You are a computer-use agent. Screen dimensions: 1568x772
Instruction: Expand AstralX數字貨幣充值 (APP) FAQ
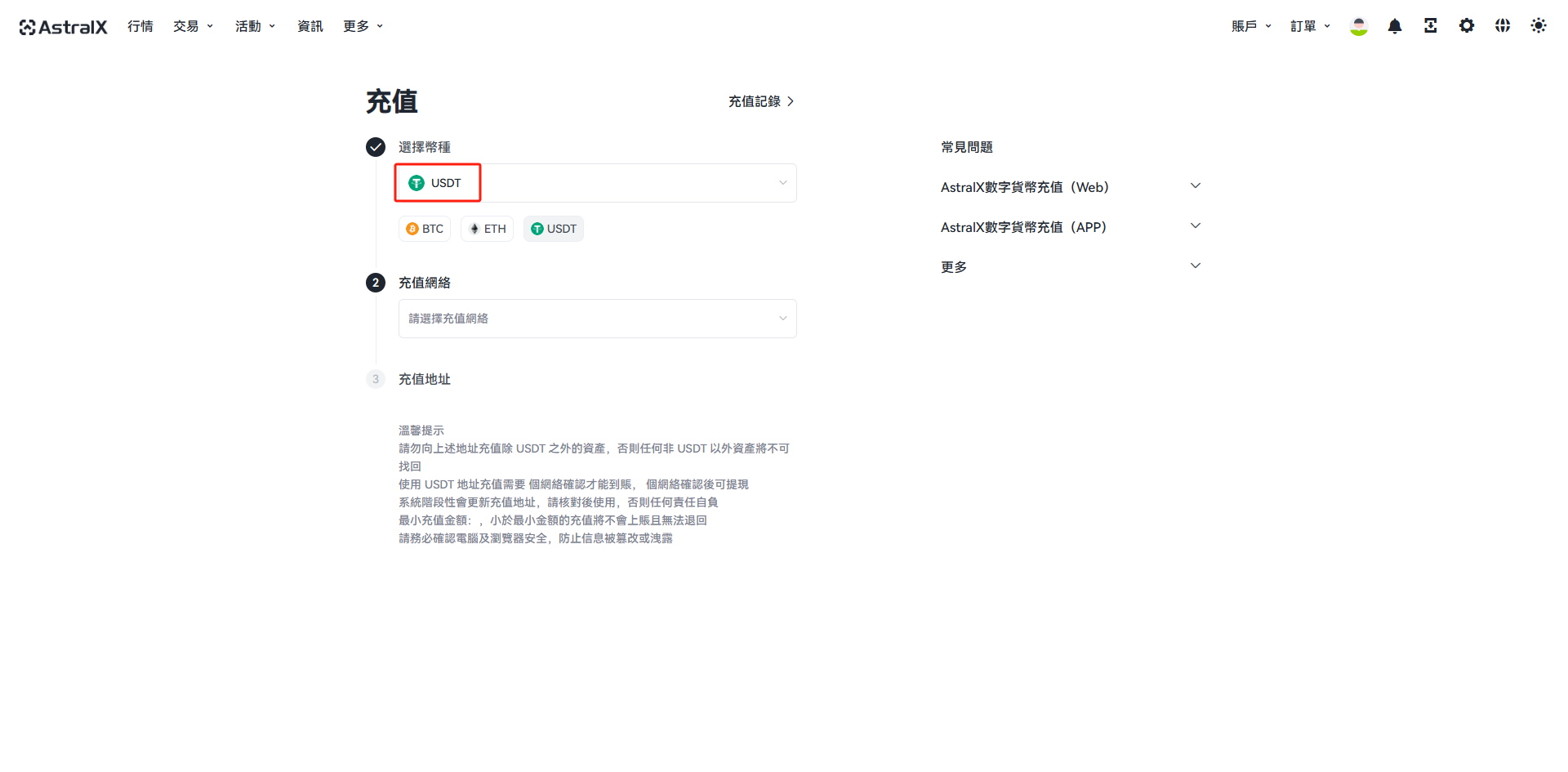click(1071, 227)
